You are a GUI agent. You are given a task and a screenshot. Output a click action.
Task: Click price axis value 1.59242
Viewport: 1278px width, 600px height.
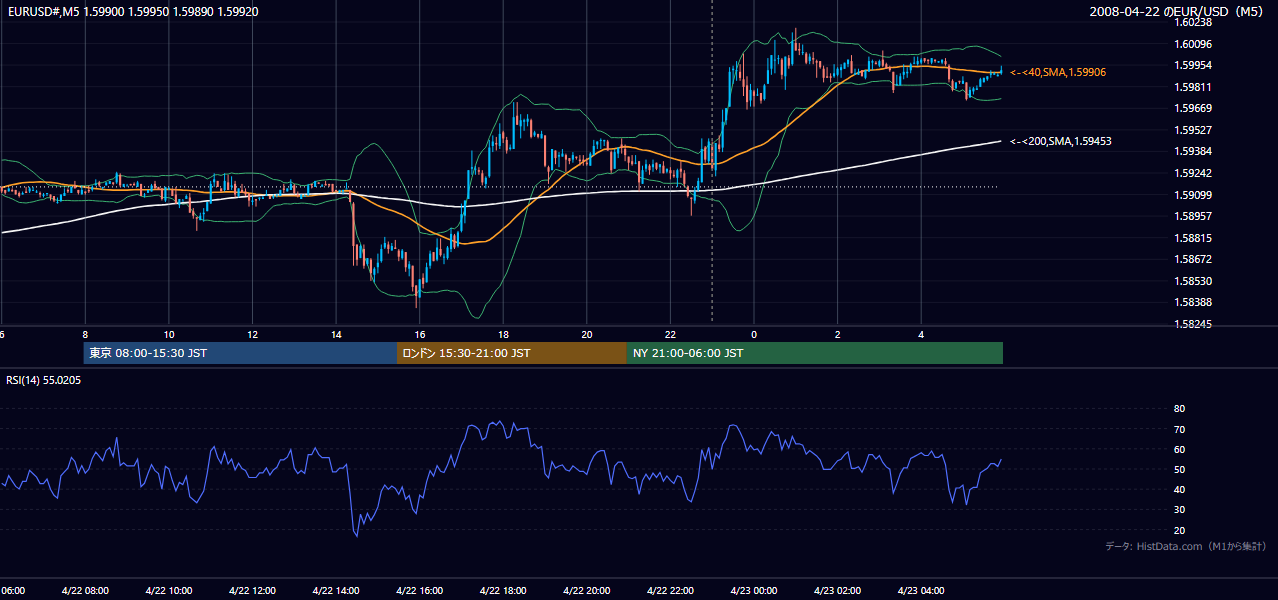1193,173
